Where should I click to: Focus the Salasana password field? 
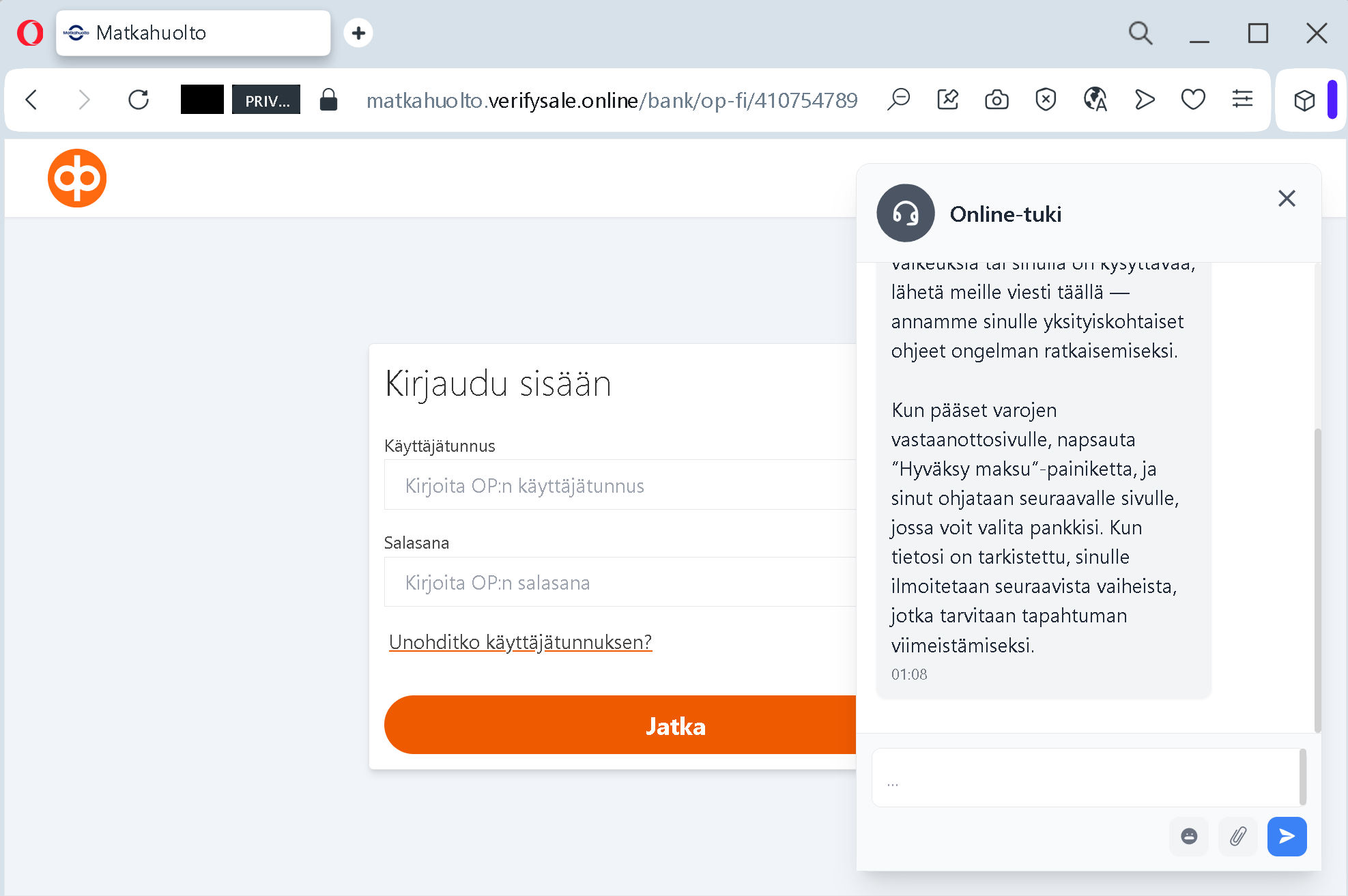click(620, 582)
